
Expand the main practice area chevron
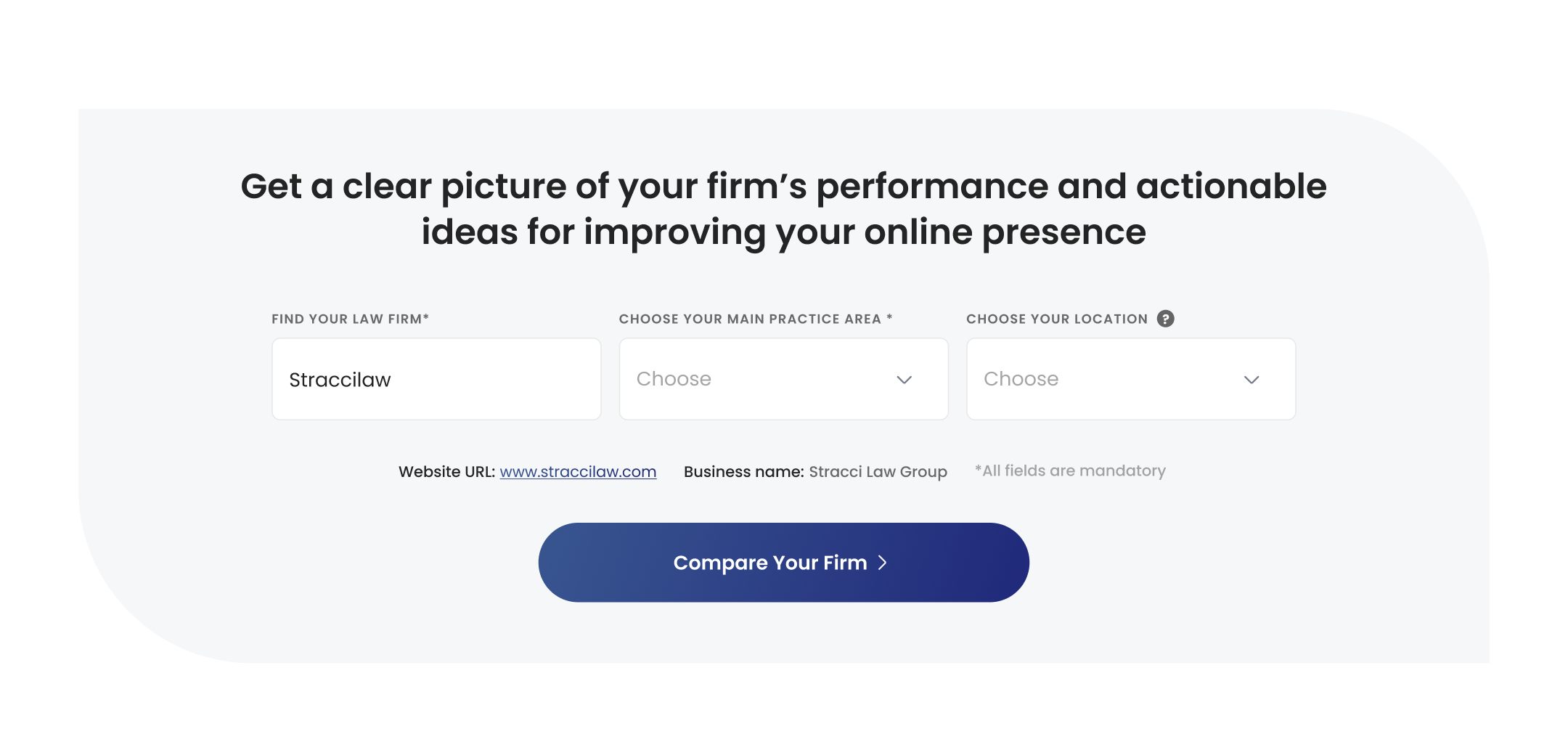click(904, 380)
